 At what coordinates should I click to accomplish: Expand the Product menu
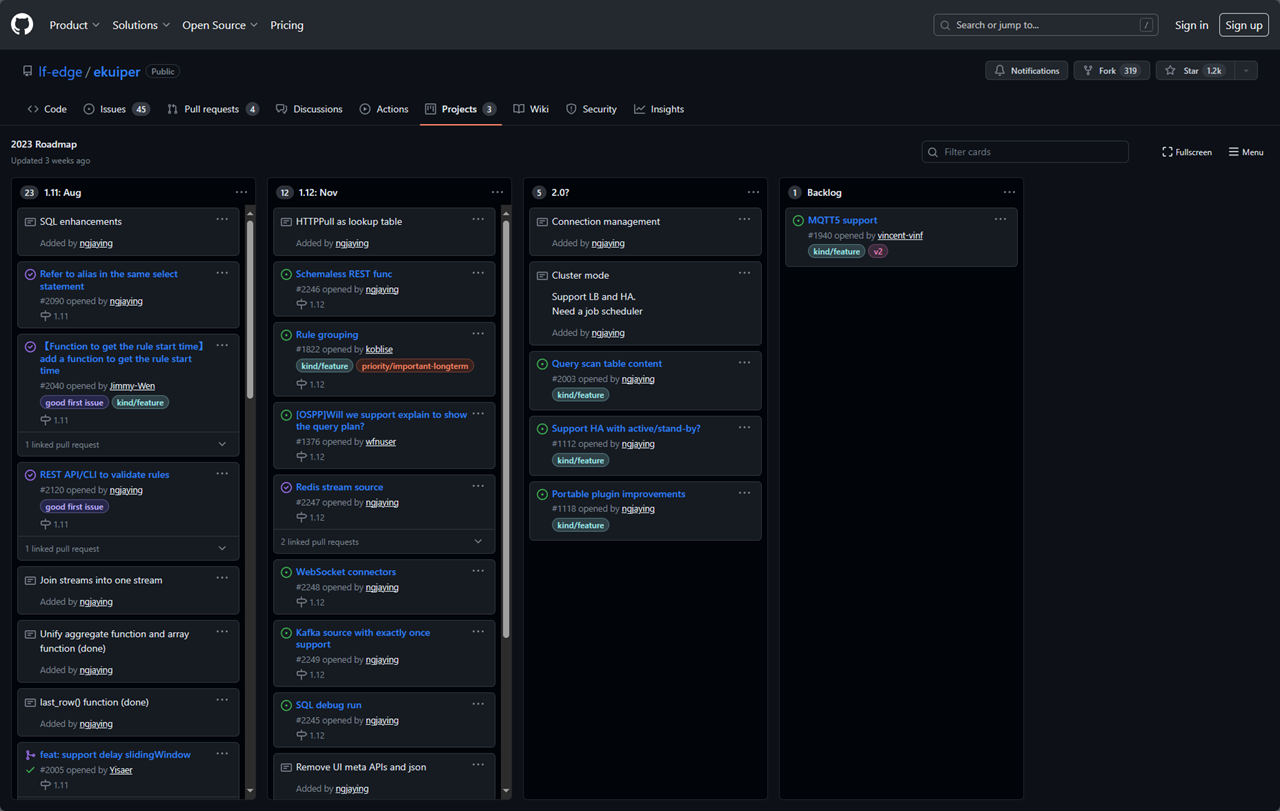coord(75,25)
